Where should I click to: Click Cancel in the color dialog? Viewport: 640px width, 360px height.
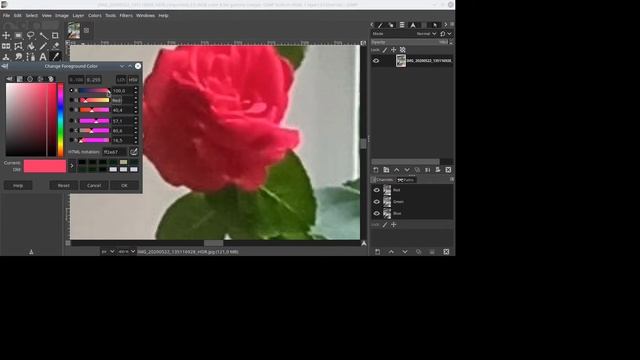94,186
